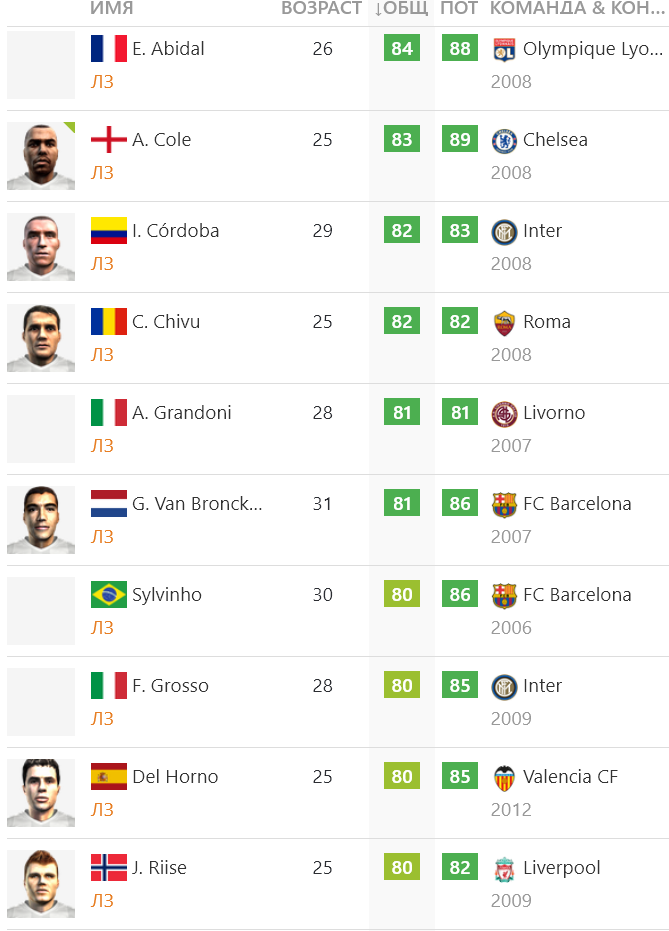Click the Livorno club crest icon

click(504, 414)
